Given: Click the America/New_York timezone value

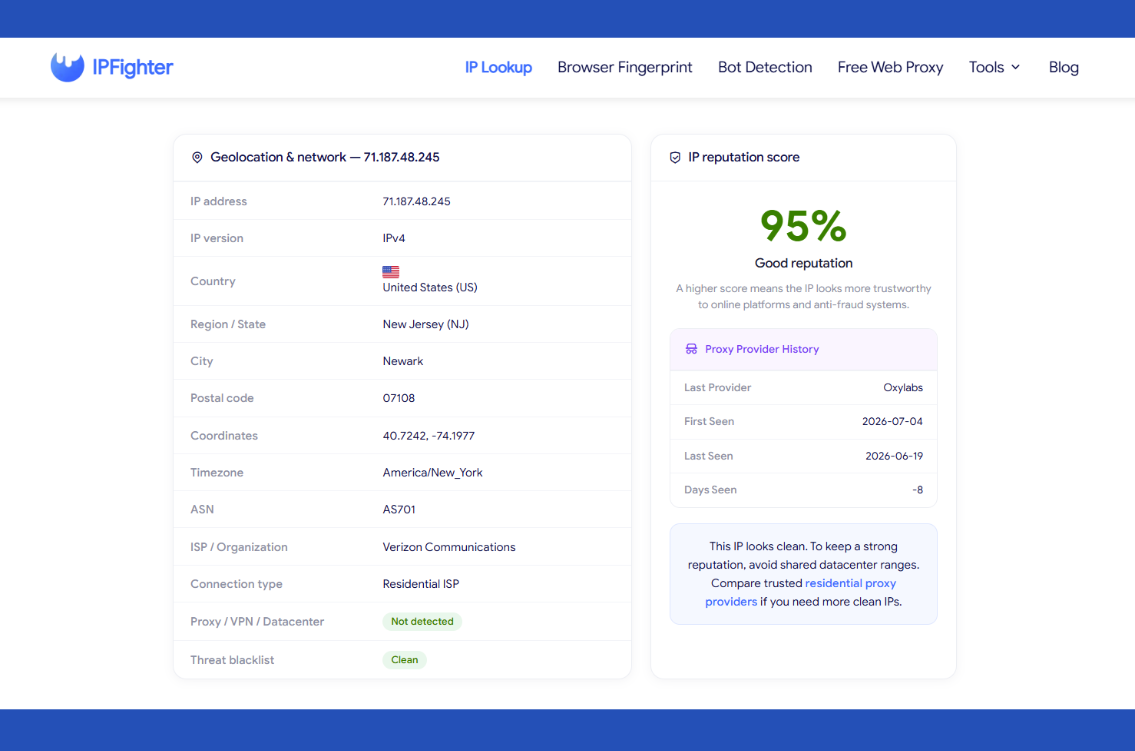Looking at the screenshot, I should 432,472.
